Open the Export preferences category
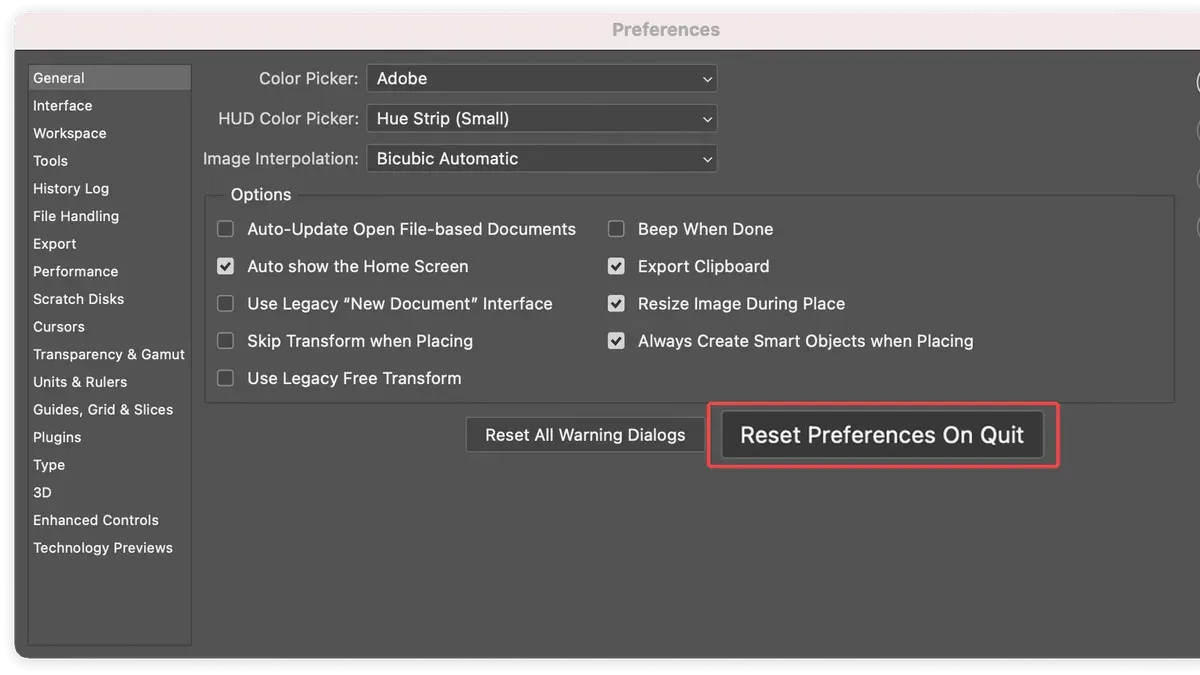 tap(110, 244)
